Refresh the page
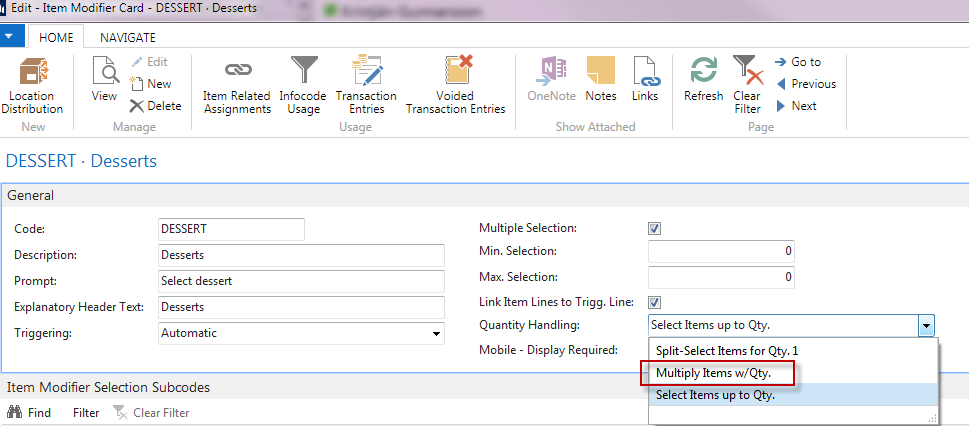Screen dimensions: 969x426 pos(703,79)
